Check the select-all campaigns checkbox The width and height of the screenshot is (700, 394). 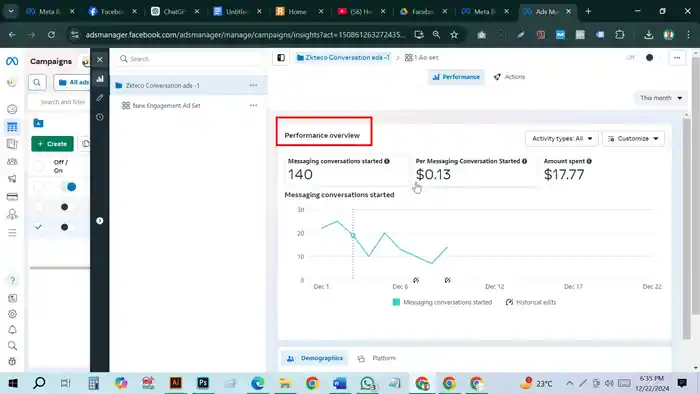click(38, 166)
